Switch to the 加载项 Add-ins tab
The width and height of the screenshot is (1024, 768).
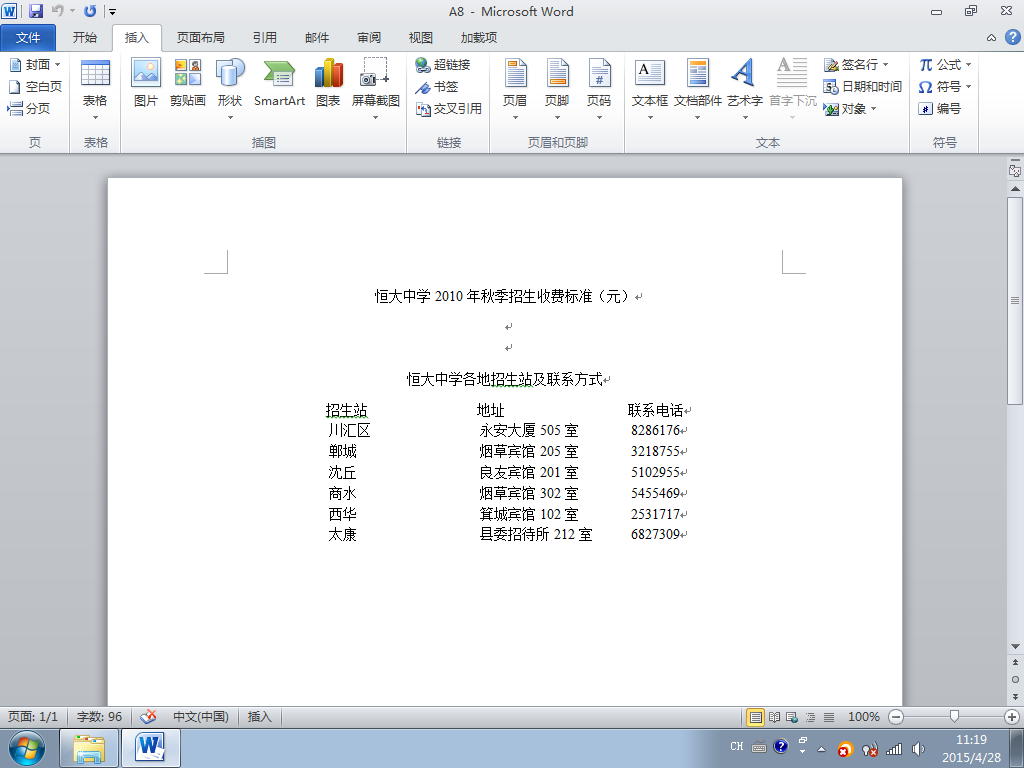[x=479, y=38]
